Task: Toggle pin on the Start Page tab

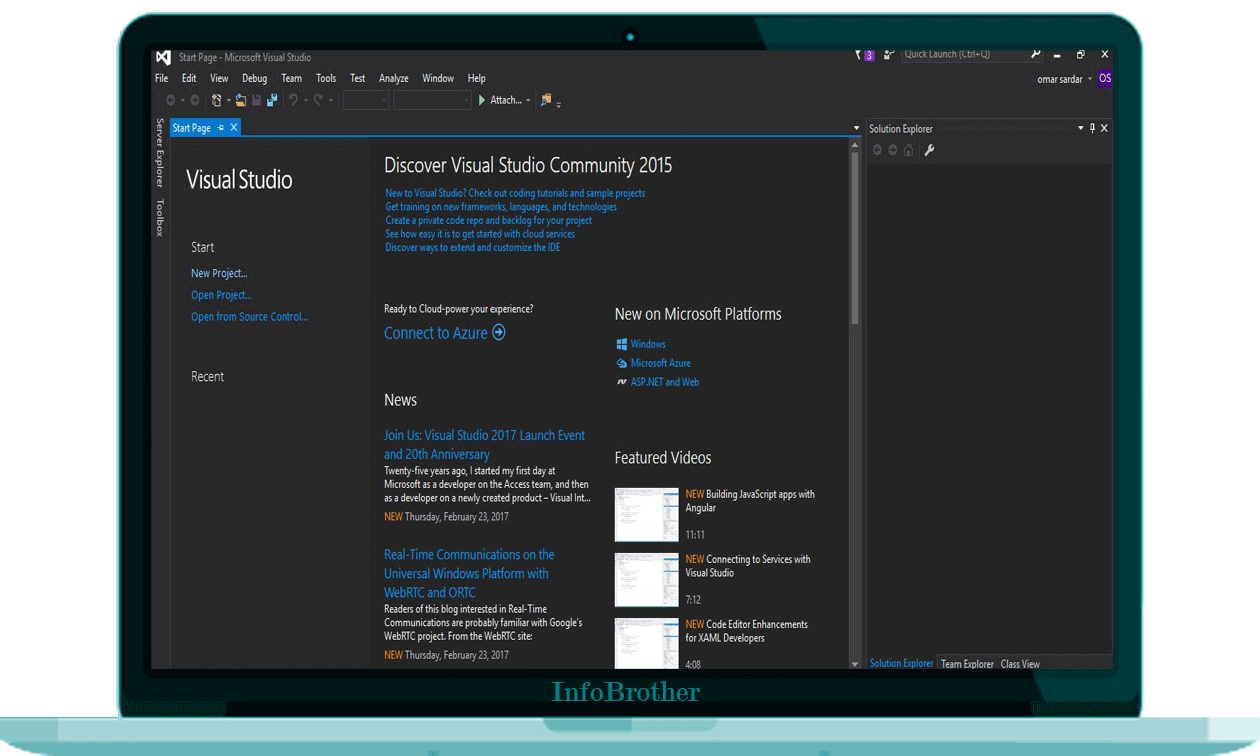Action: click(221, 128)
